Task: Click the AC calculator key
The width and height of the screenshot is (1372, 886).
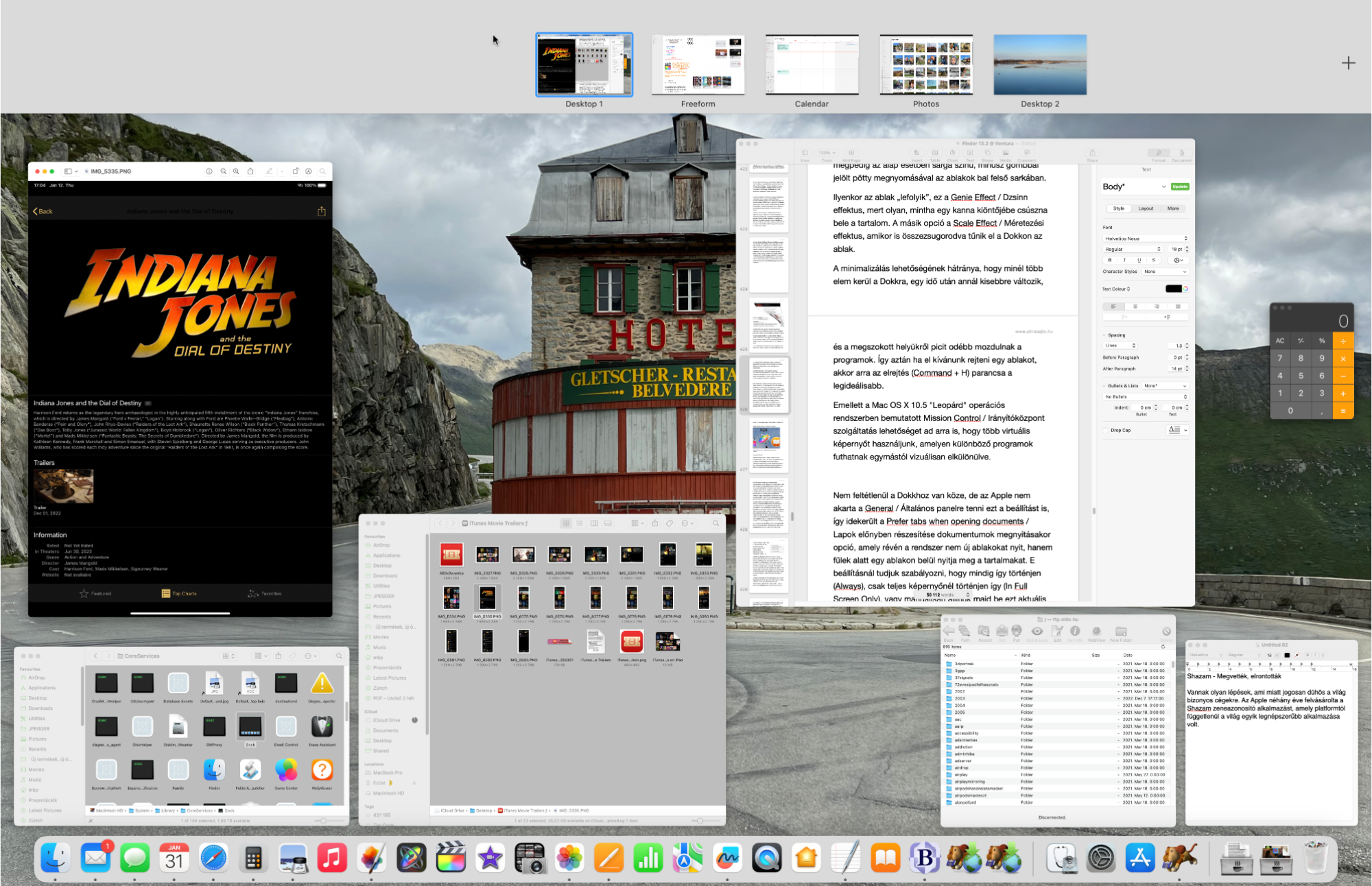Action: [1280, 341]
